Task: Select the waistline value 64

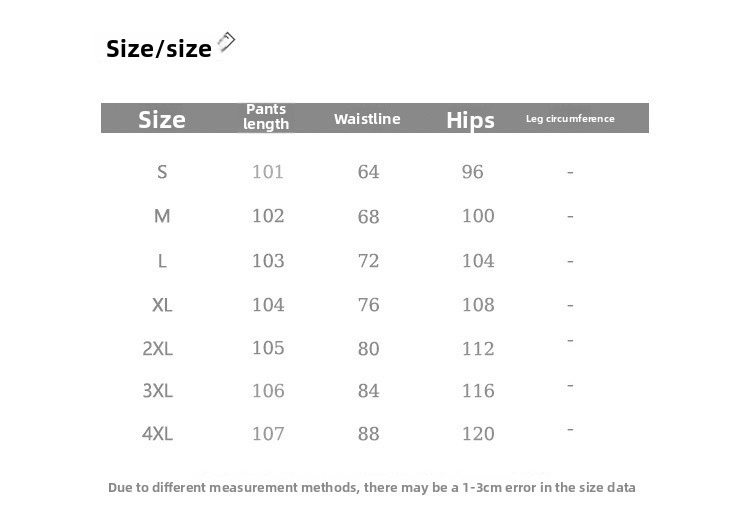Action: point(369,172)
